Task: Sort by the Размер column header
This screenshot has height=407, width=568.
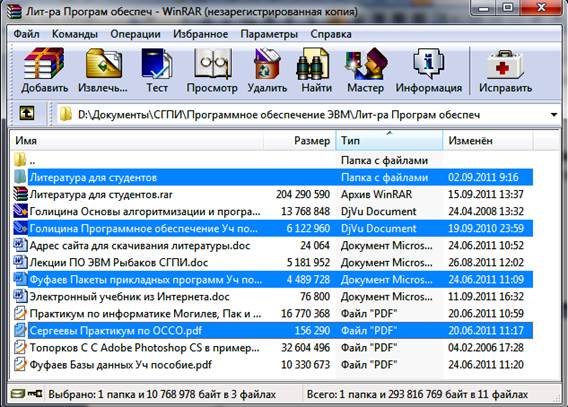Action: tap(300, 140)
